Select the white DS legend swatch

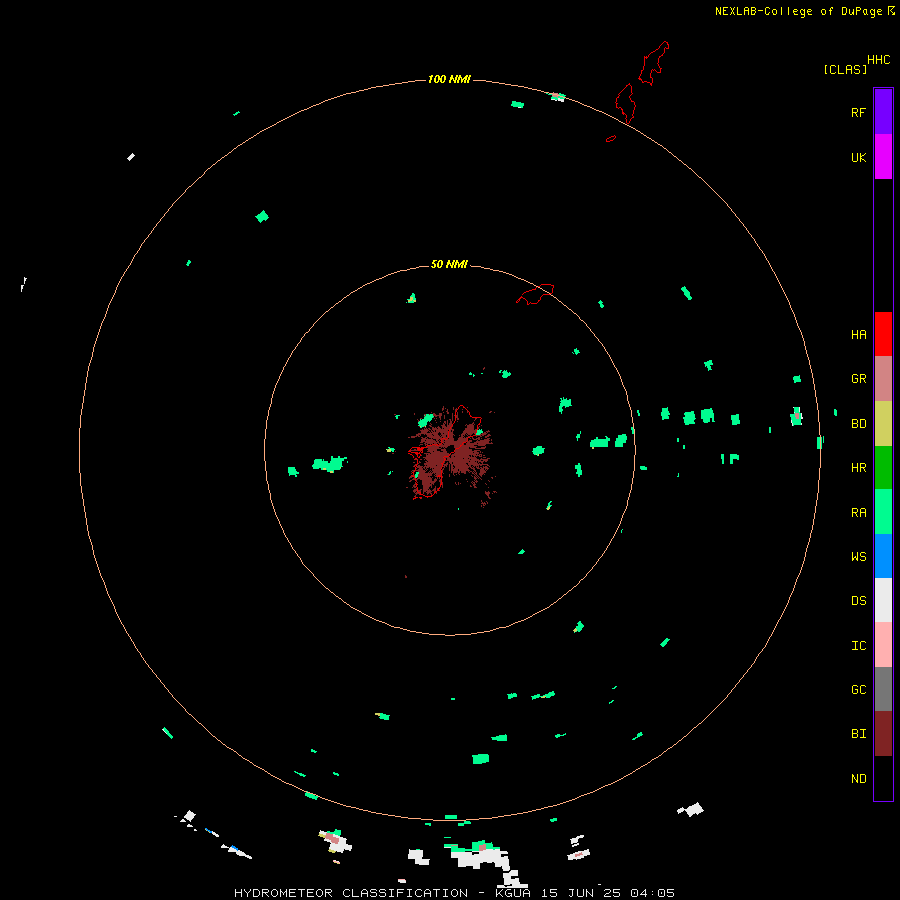pyautogui.click(x=883, y=600)
